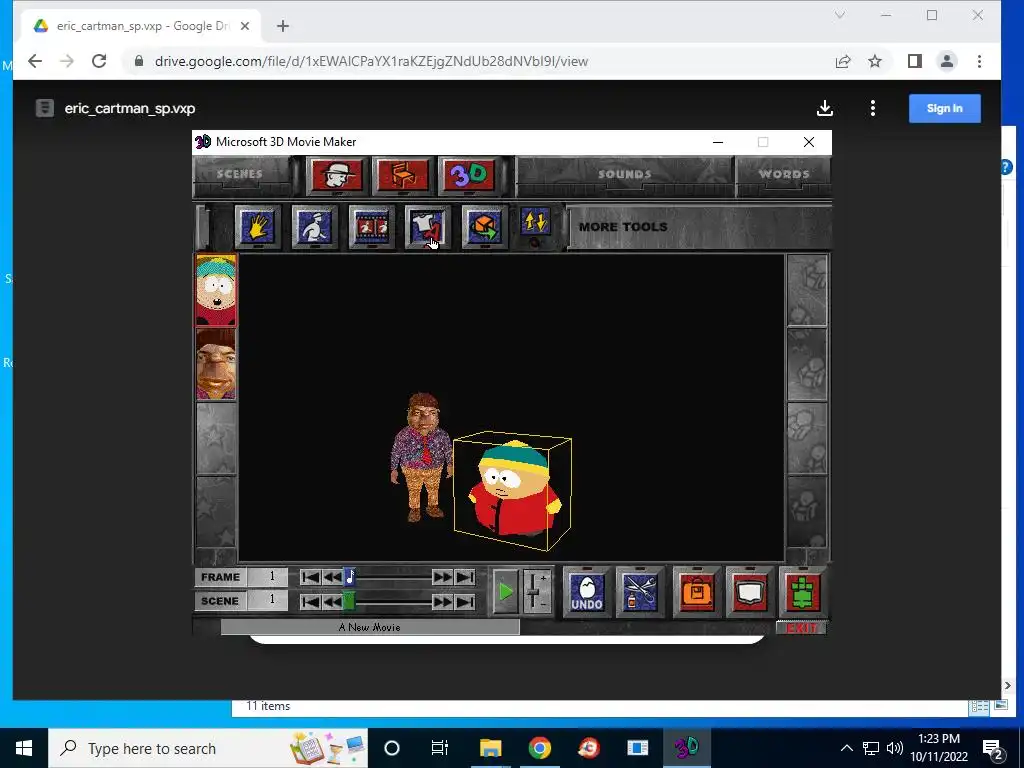Viewport: 1024px width, 768px height.
Task: Jump to last frame button
Action: tap(464, 577)
